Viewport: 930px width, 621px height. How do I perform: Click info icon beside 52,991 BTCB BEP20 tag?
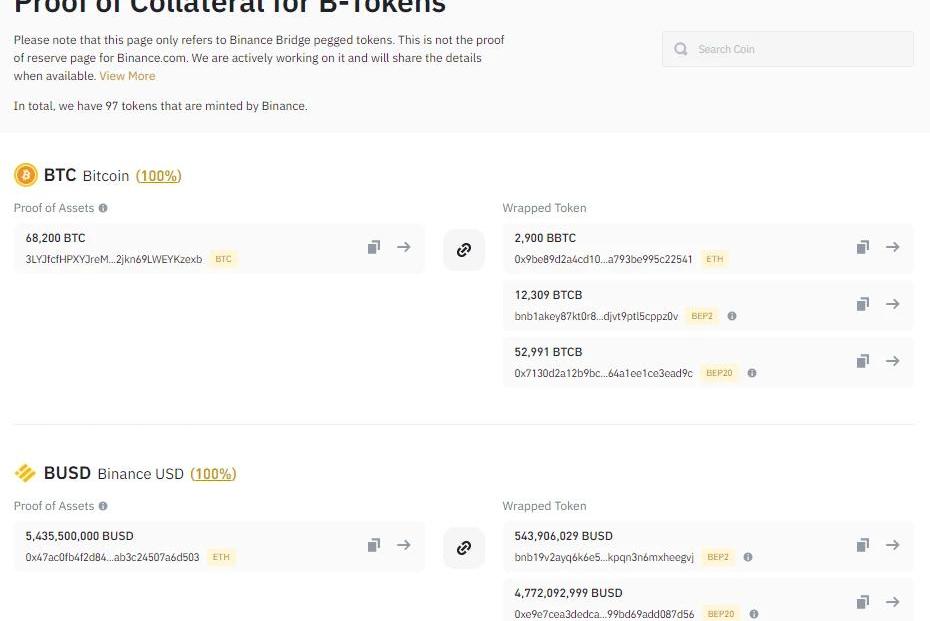[752, 373]
